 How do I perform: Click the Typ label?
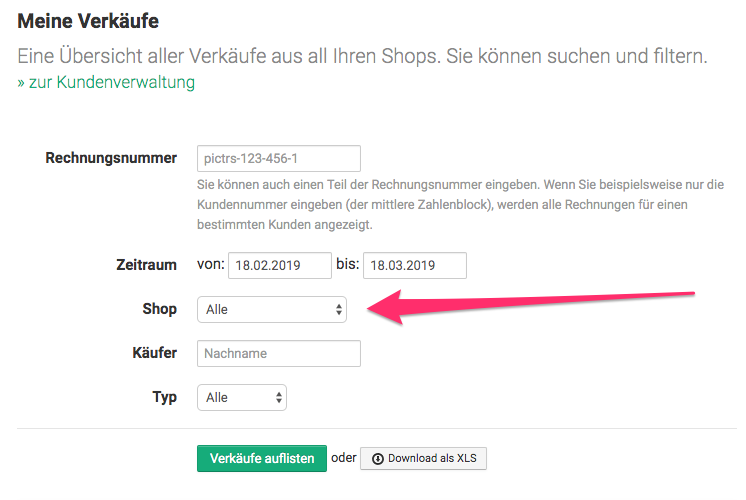pos(164,397)
